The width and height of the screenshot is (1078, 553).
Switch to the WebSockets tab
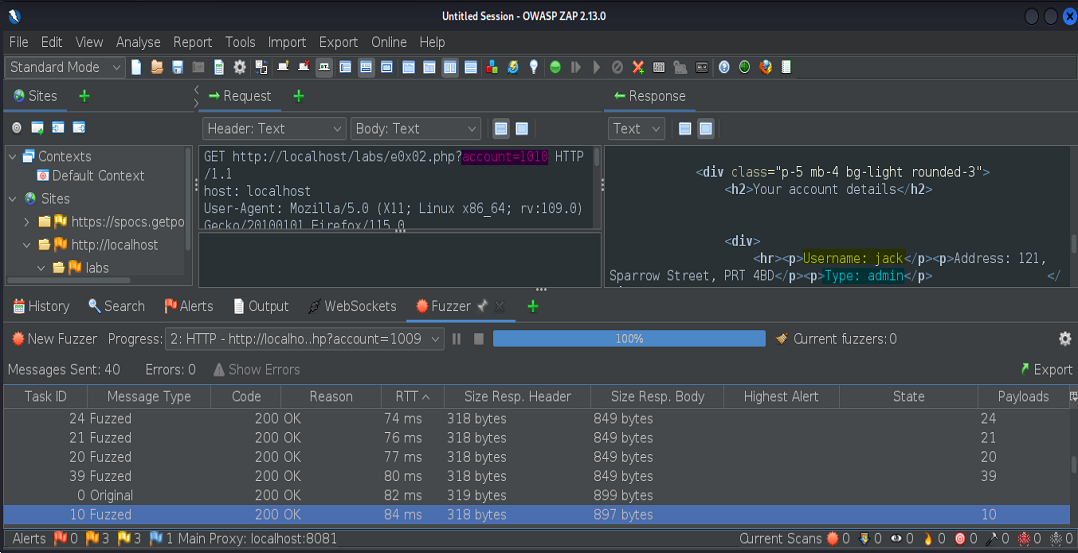(352, 306)
